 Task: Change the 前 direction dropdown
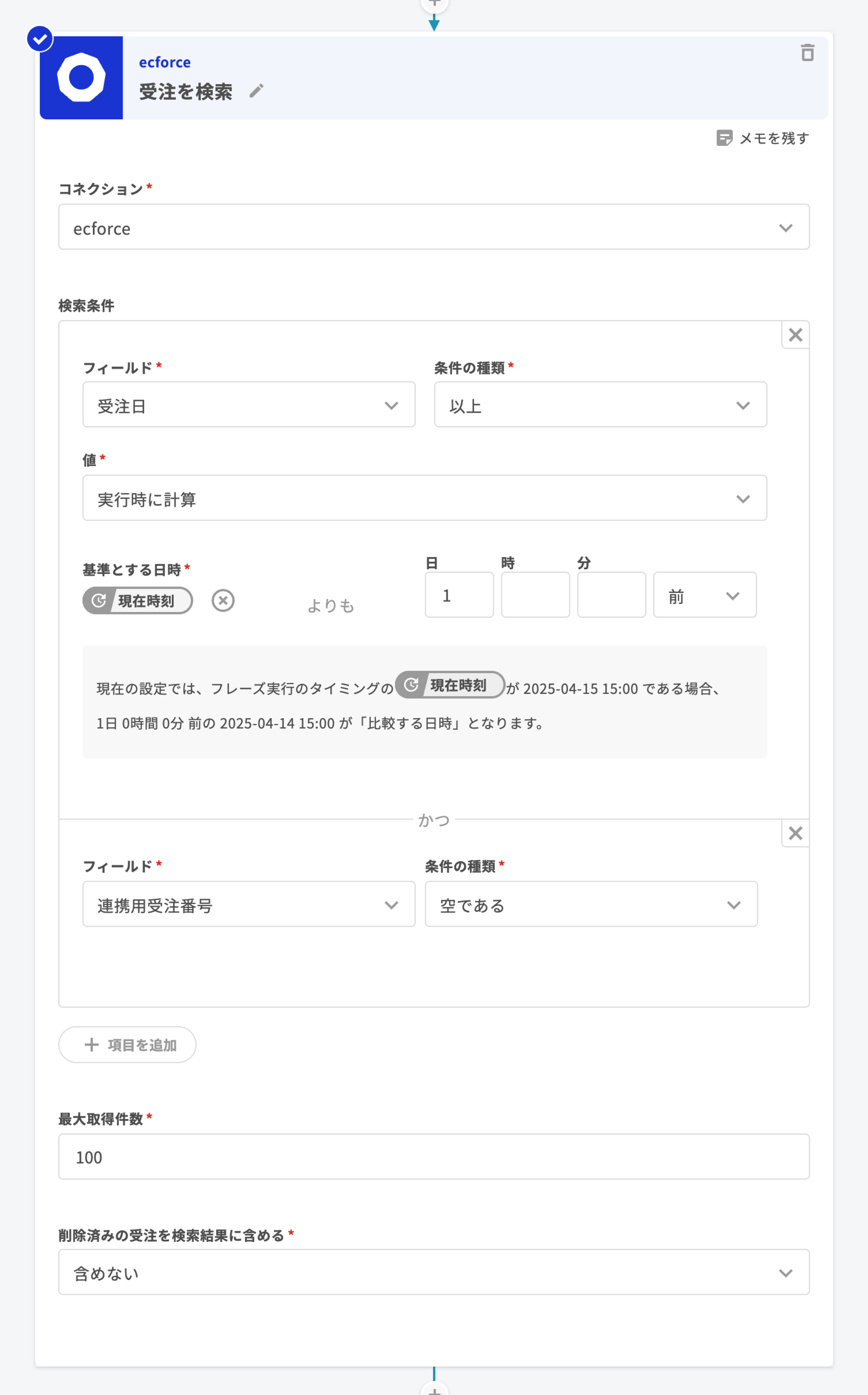704,596
